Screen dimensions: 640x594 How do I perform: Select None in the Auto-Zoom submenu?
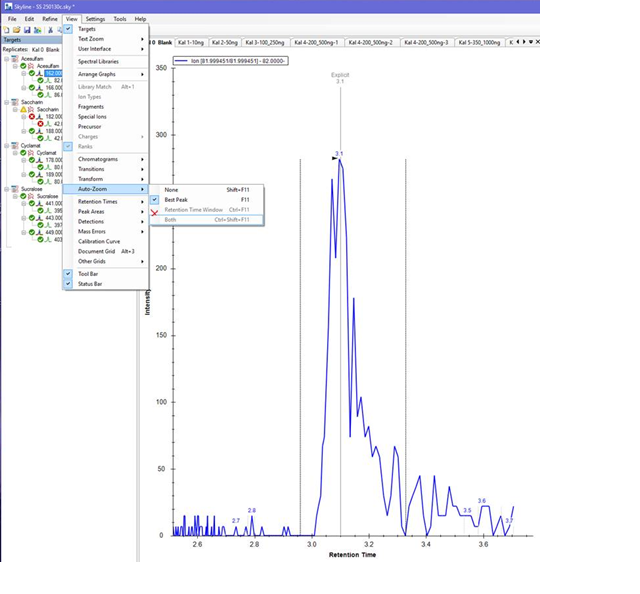172,189
